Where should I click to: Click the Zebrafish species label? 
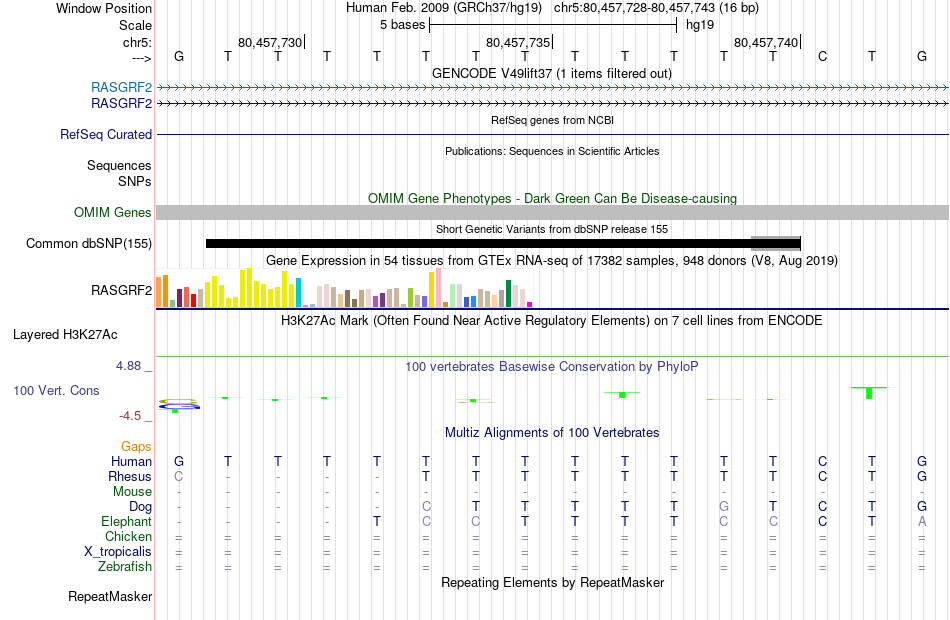[x=125, y=567]
